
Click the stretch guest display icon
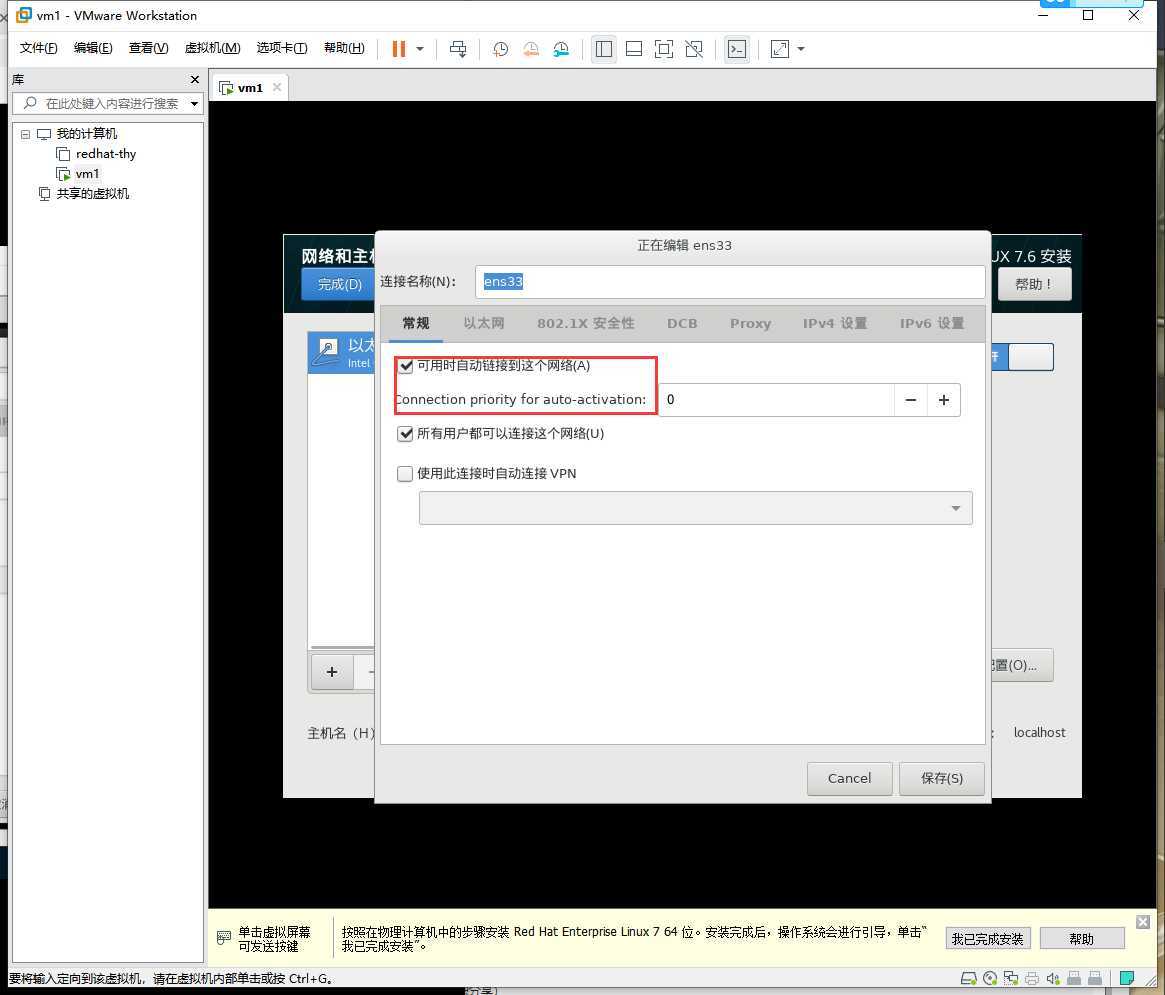click(x=779, y=49)
